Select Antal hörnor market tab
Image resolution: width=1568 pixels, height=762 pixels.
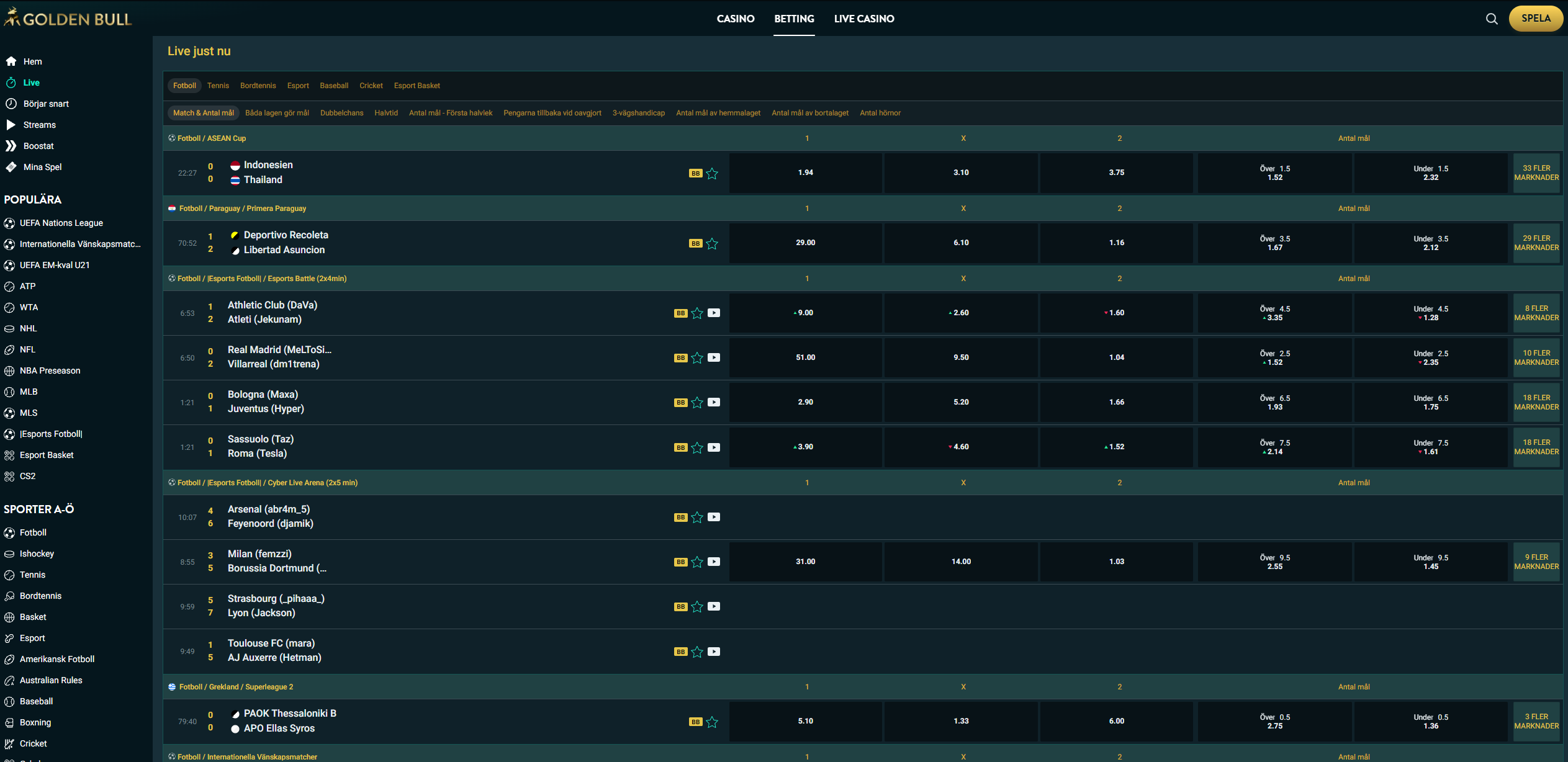click(880, 113)
